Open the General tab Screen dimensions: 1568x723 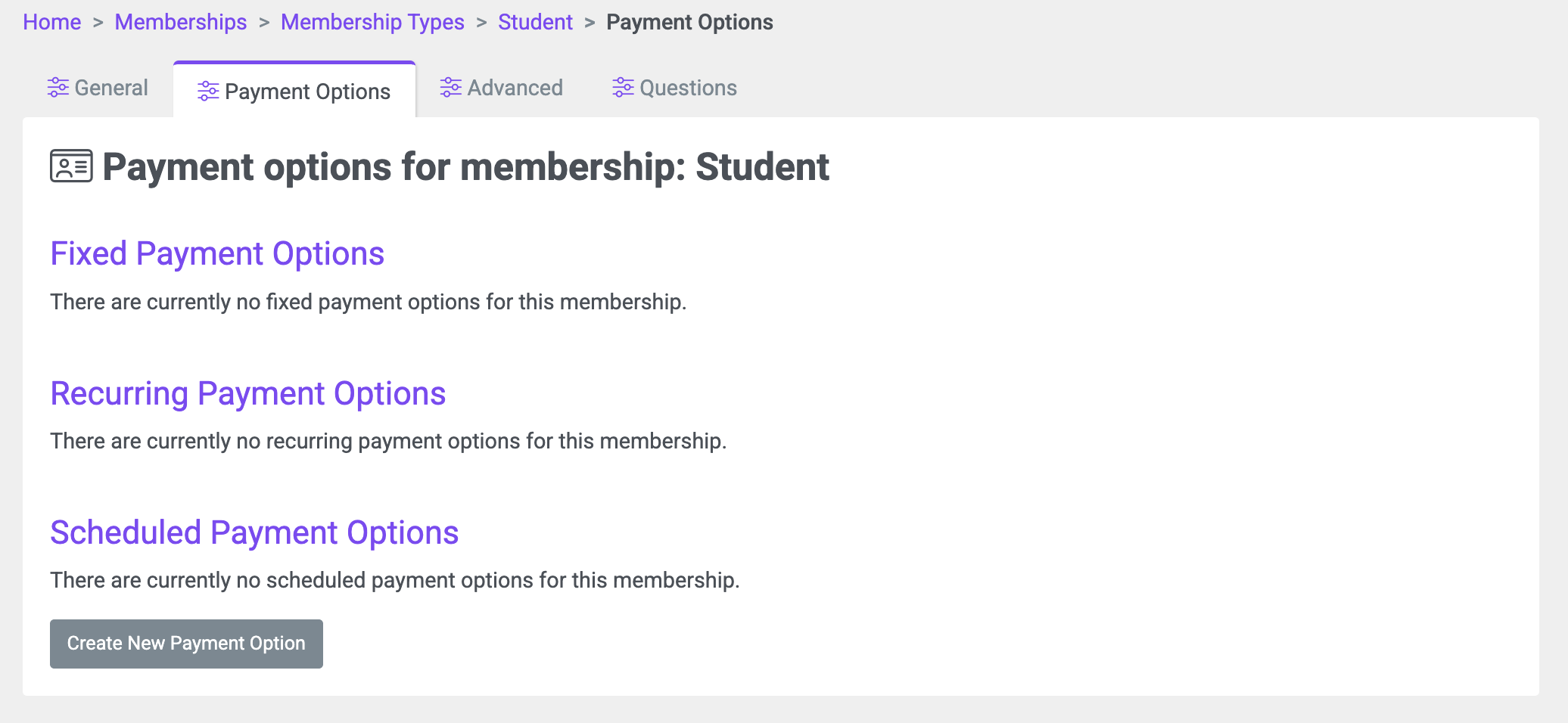[98, 88]
